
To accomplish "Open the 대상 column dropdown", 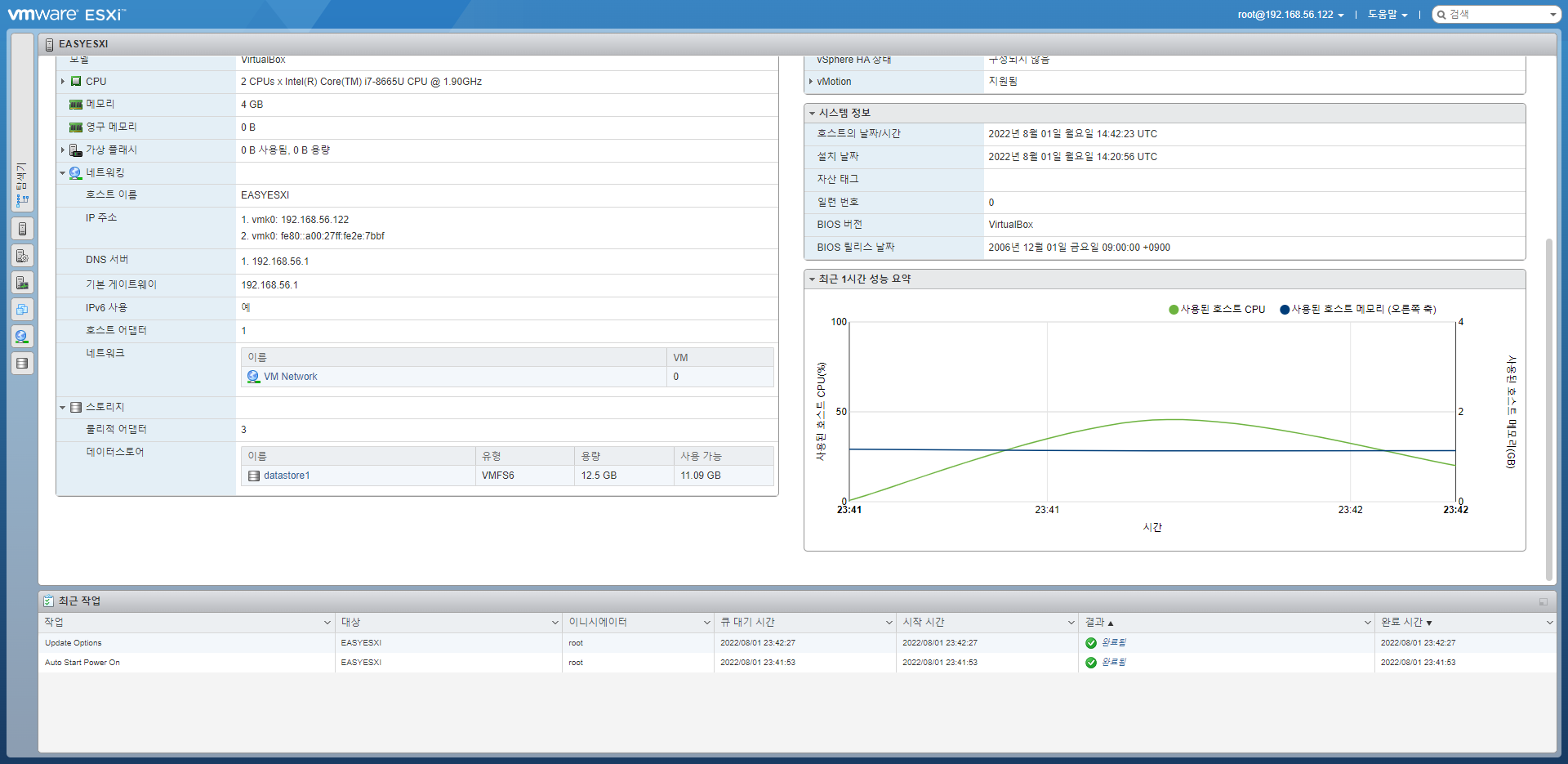I will [555, 623].
